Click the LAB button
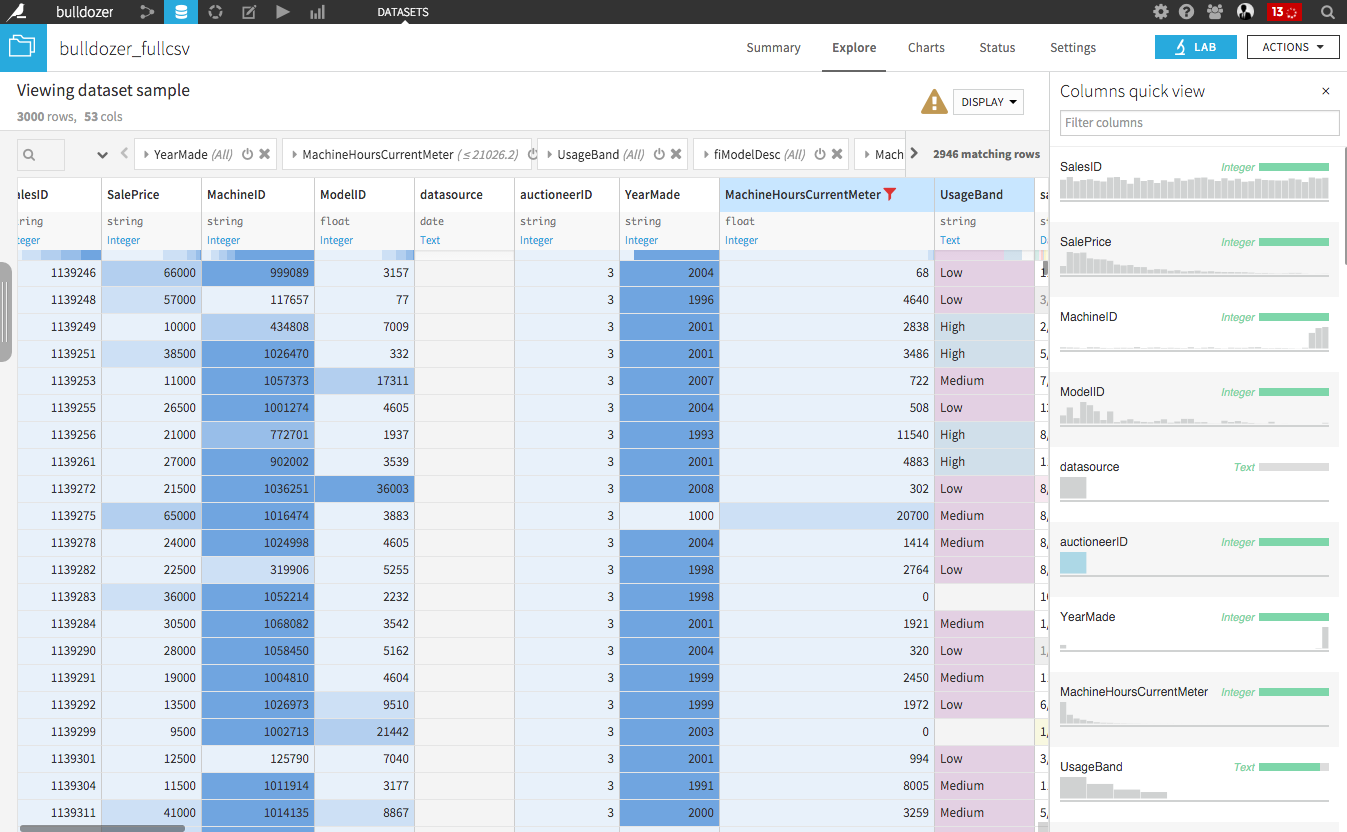The height and width of the screenshot is (832, 1347). pyautogui.click(x=1195, y=47)
